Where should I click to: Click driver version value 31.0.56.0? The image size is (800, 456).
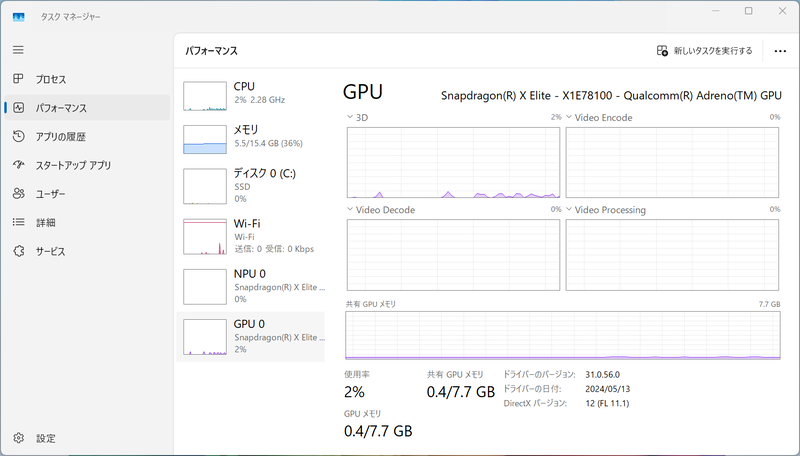click(x=603, y=374)
